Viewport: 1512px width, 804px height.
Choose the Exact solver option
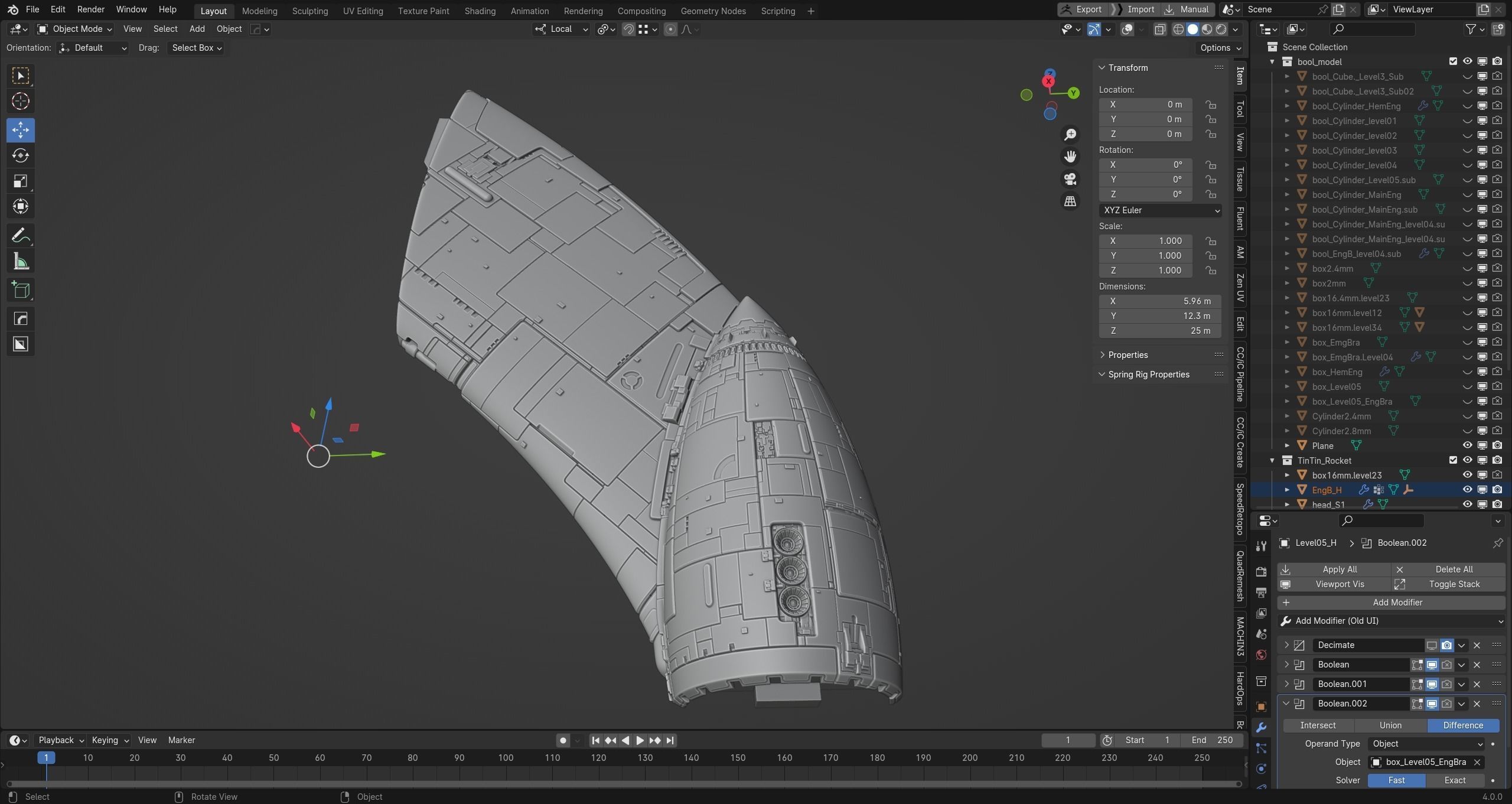point(1455,780)
